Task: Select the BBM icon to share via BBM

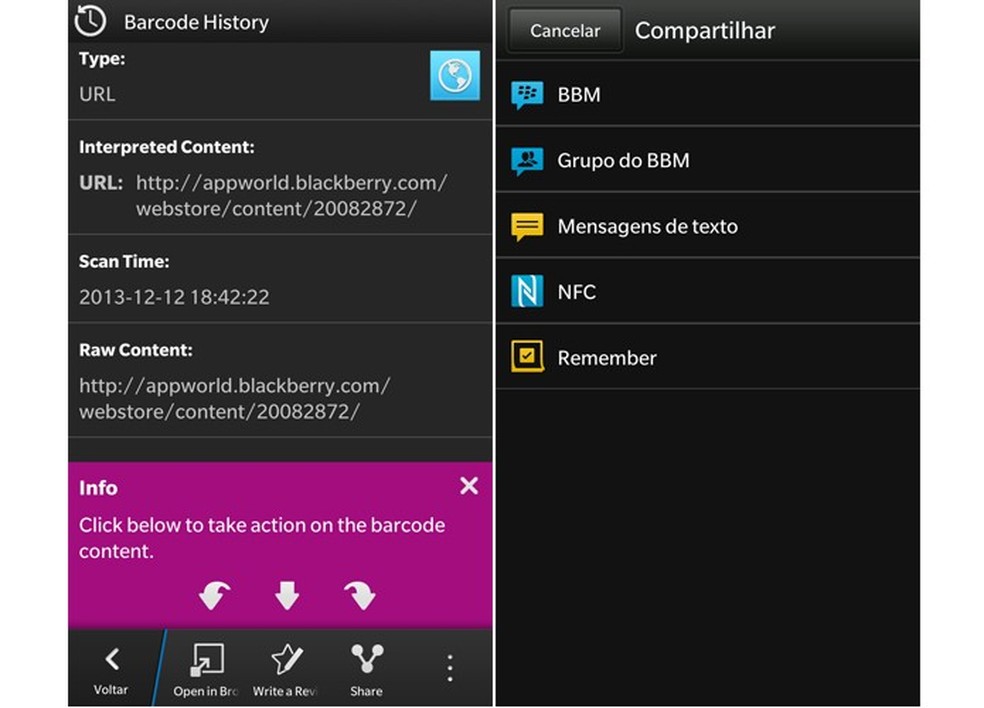Action: 525,94
